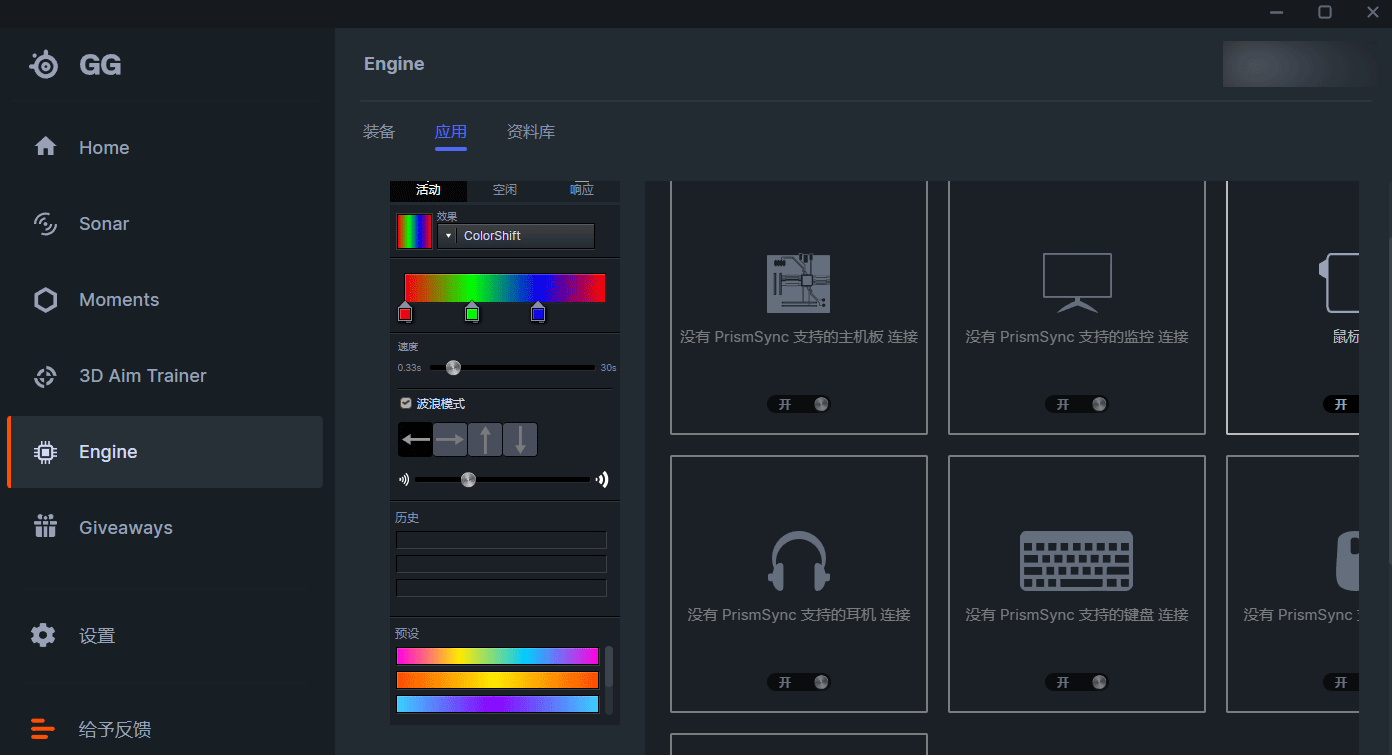Image resolution: width=1392 pixels, height=755 pixels.
Task: Select Engine in the sidebar
Action: (165, 452)
